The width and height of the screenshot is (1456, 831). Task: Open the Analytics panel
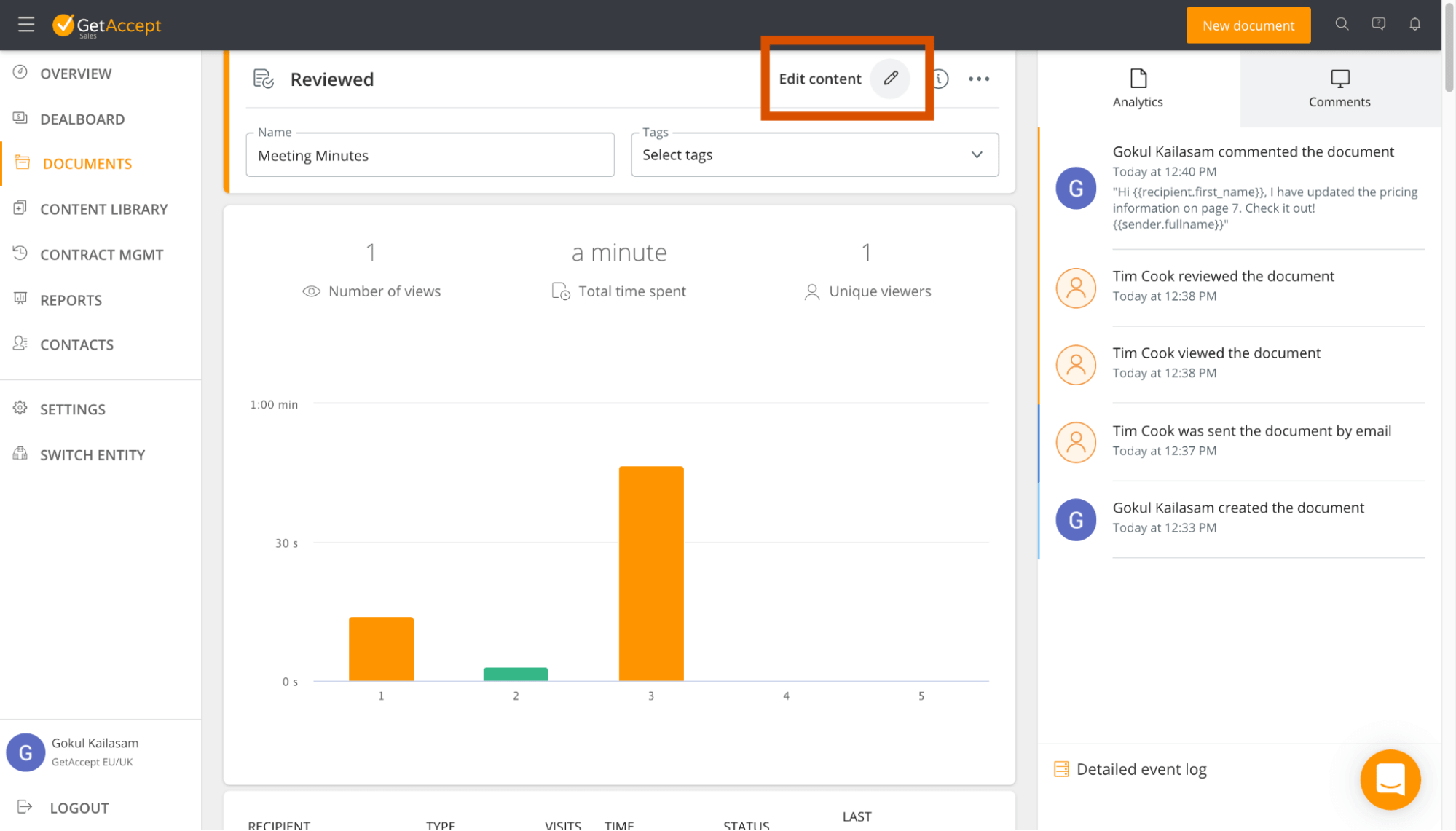tap(1138, 87)
